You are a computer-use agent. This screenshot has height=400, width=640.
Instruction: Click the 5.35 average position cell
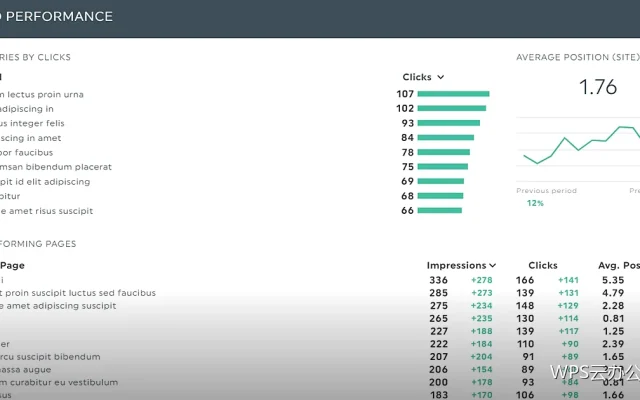click(x=613, y=280)
